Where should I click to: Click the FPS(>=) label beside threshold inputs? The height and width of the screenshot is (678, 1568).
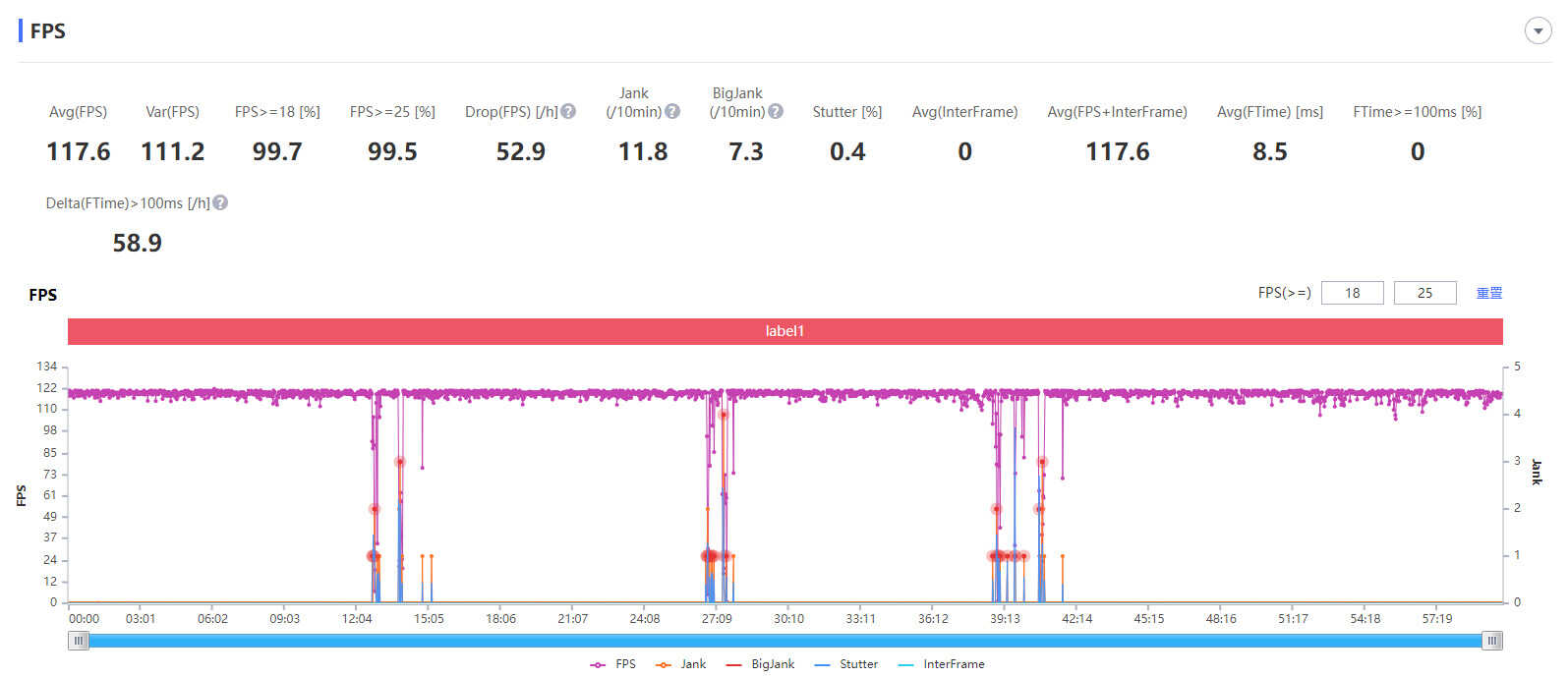coord(1285,293)
